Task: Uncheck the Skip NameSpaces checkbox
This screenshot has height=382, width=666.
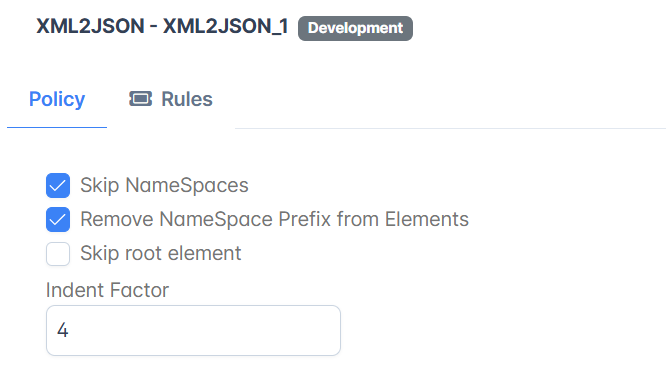Action: (x=58, y=185)
